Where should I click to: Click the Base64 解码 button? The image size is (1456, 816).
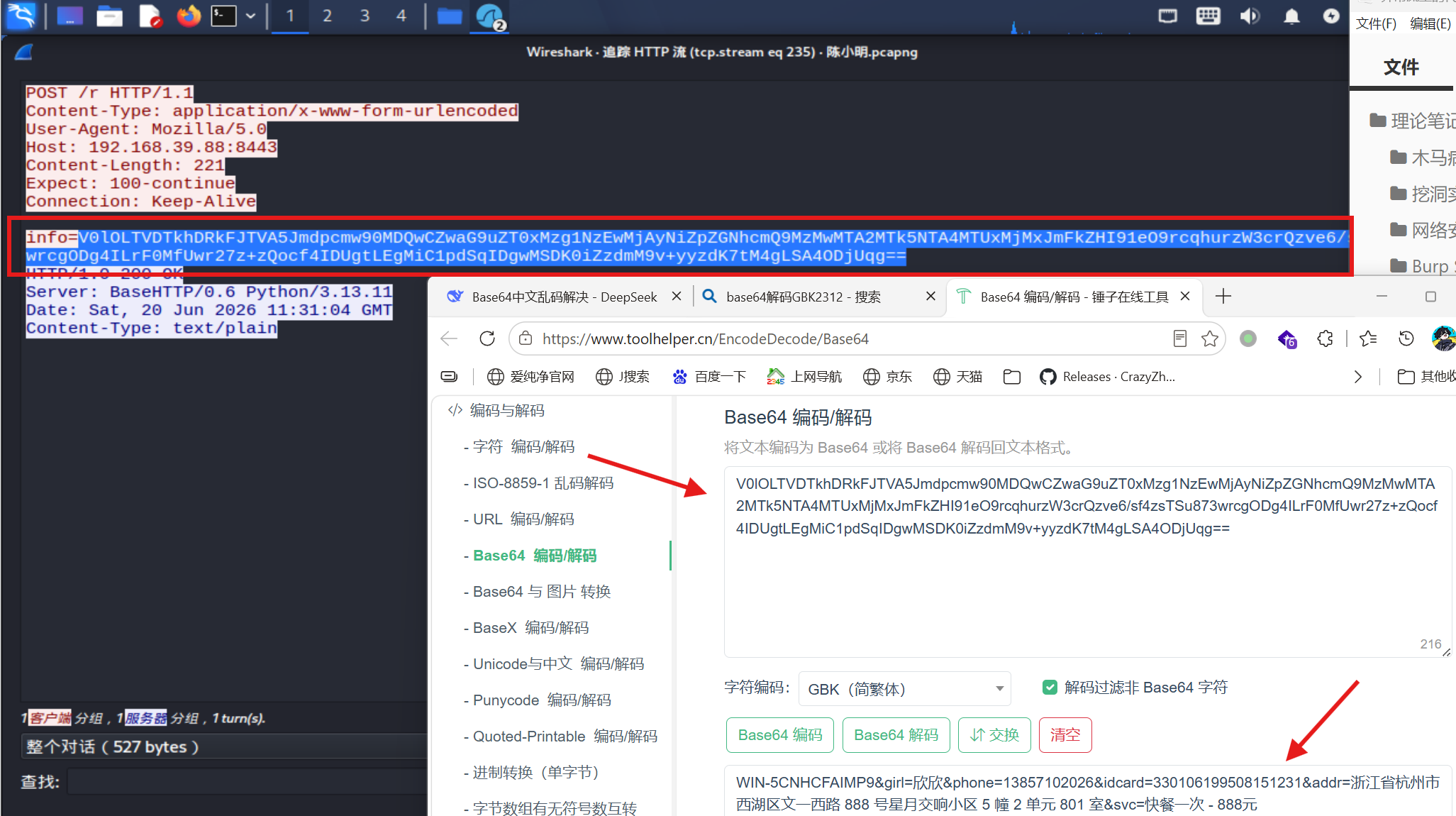point(896,735)
